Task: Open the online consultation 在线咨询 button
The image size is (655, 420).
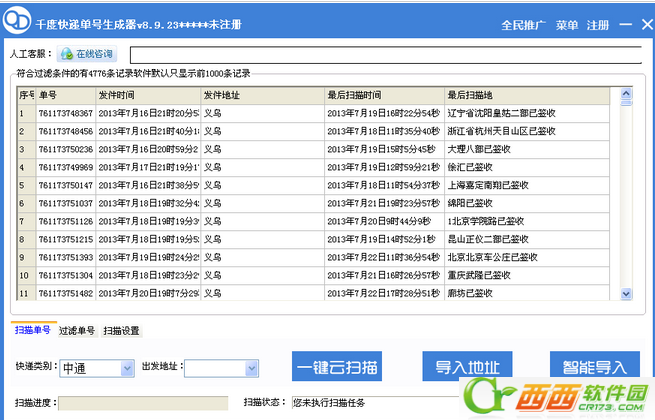Action: [87, 54]
